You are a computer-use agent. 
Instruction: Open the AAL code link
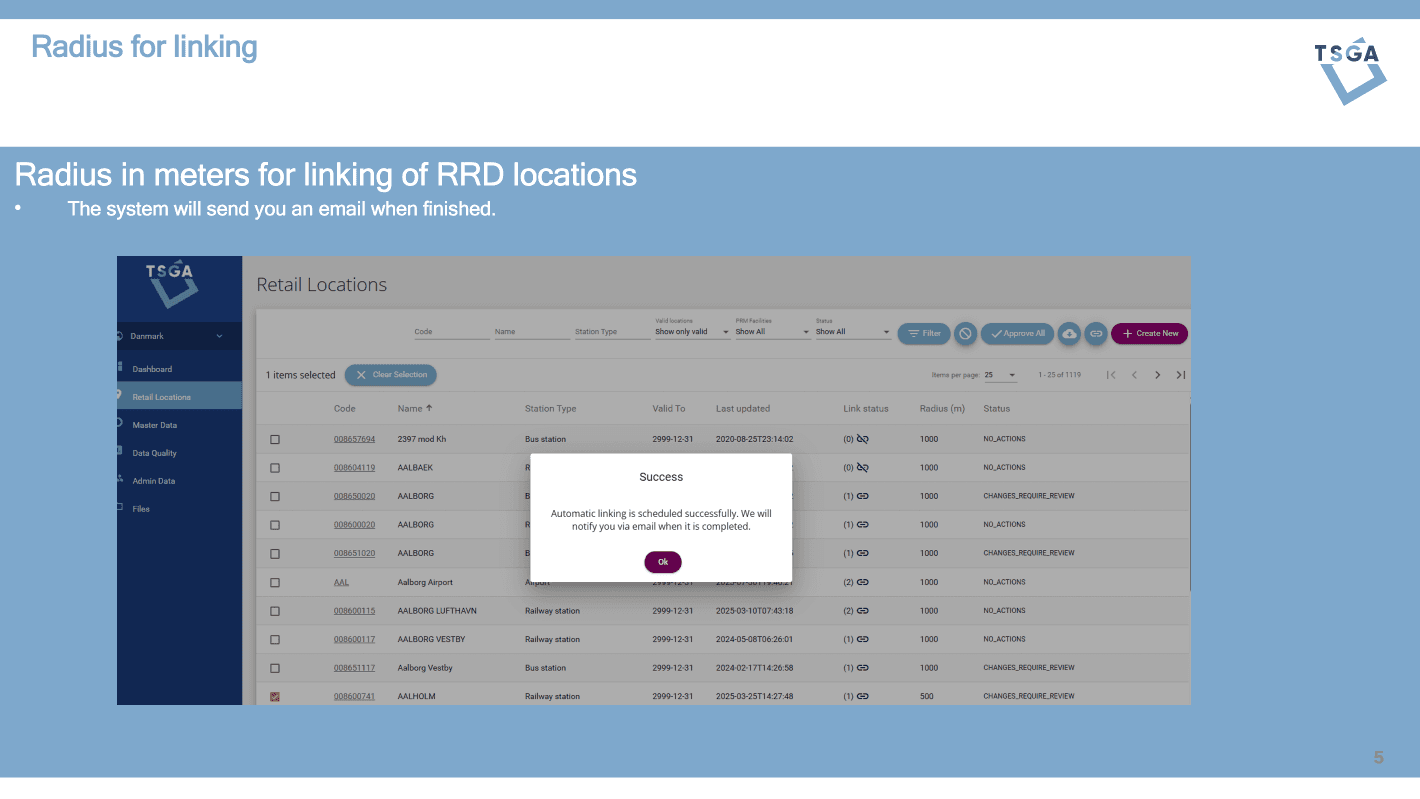(x=341, y=582)
